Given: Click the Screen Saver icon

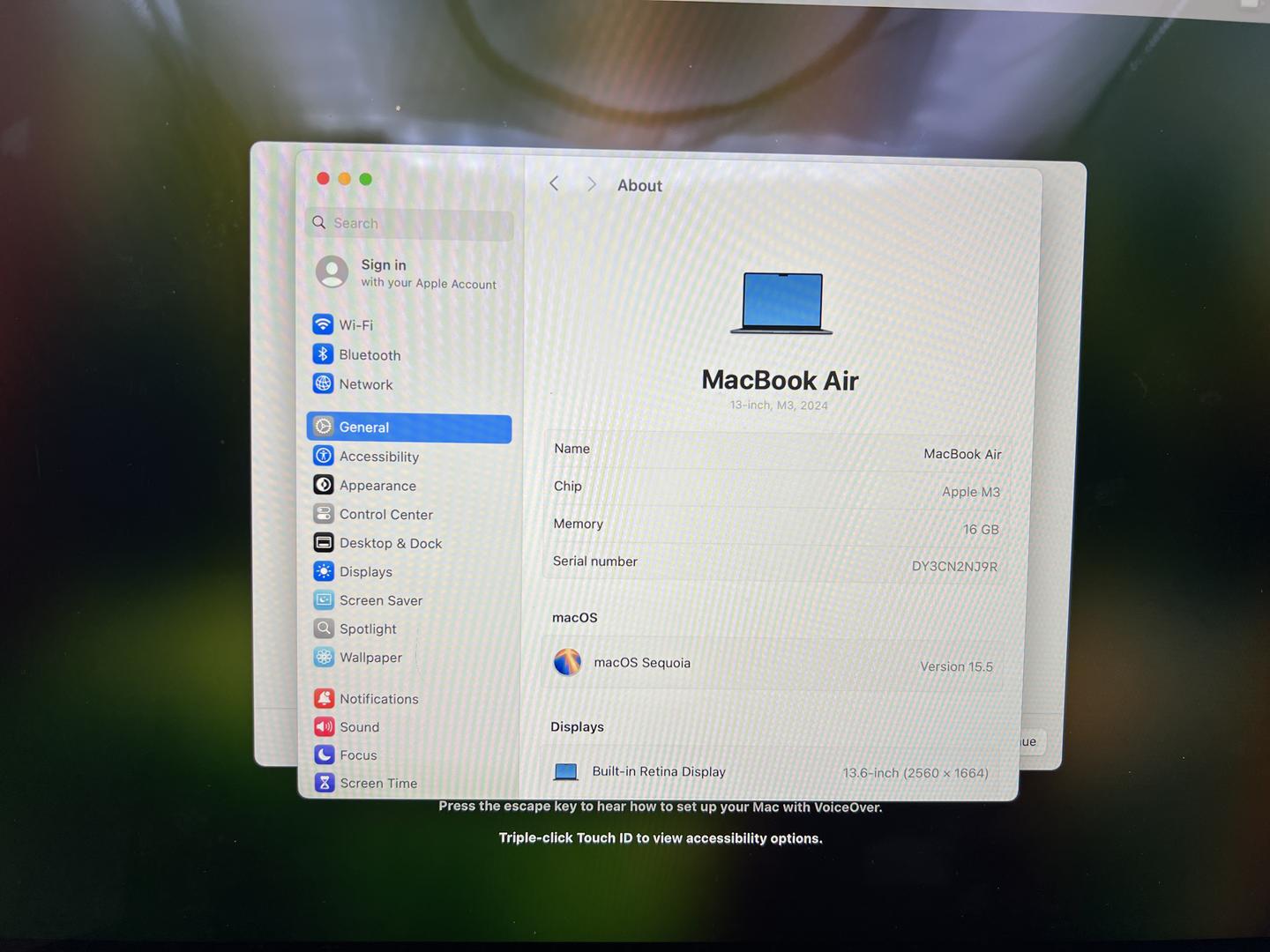Looking at the screenshot, I should pyautogui.click(x=324, y=600).
